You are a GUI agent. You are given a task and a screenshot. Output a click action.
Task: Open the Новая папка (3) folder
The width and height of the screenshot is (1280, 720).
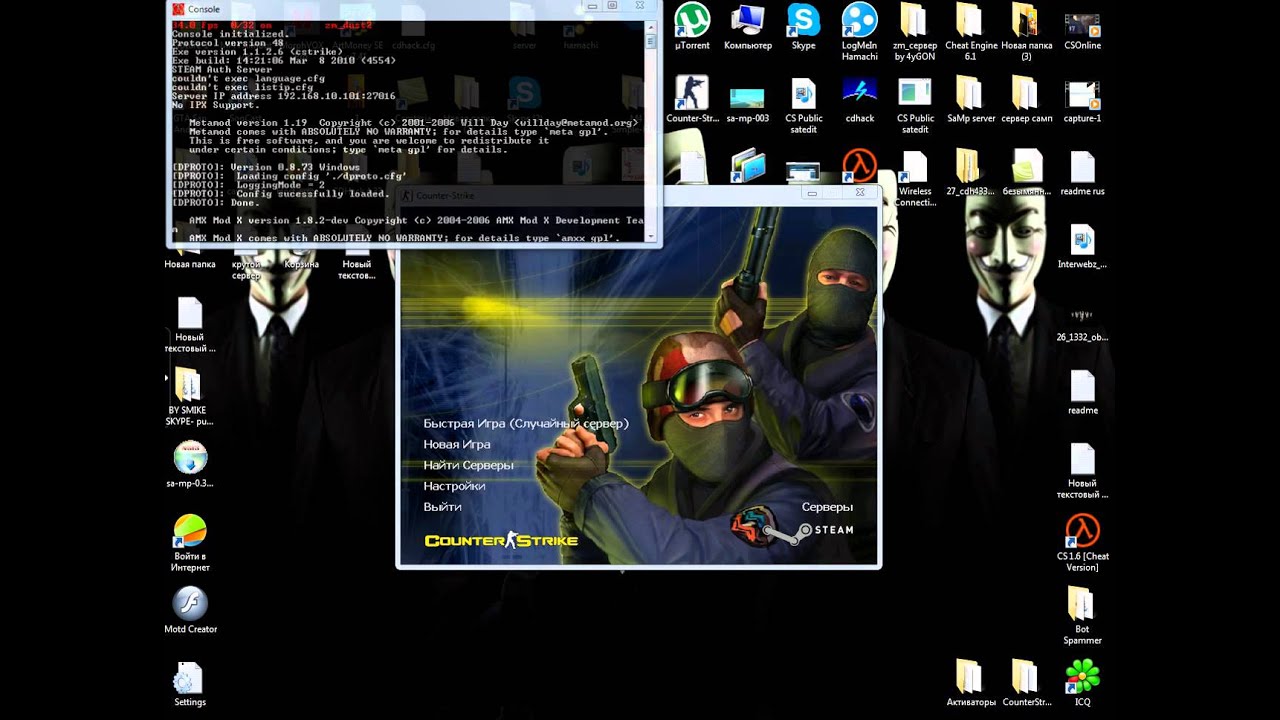[x=1026, y=32]
